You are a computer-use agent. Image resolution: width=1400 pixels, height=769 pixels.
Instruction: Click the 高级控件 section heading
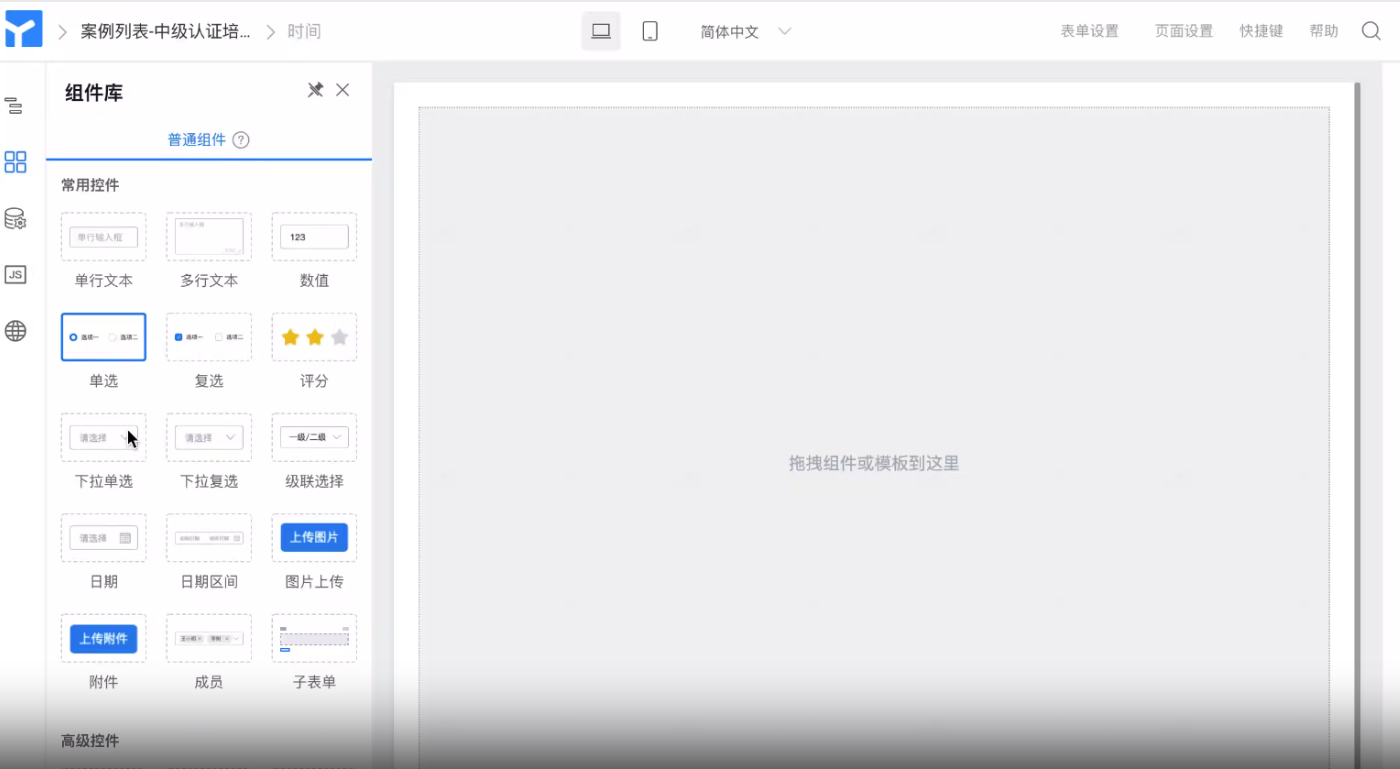pos(90,741)
